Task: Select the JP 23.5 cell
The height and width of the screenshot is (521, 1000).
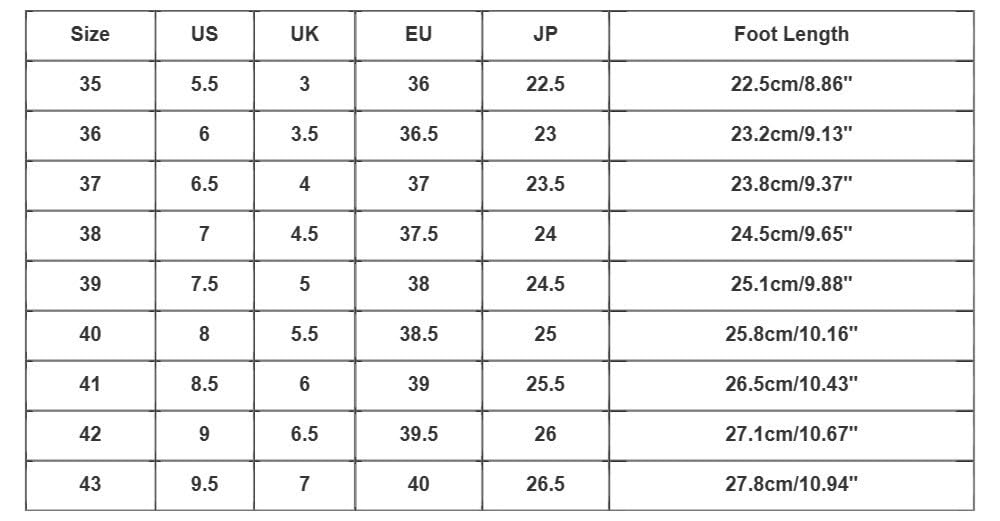Action: (545, 184)
